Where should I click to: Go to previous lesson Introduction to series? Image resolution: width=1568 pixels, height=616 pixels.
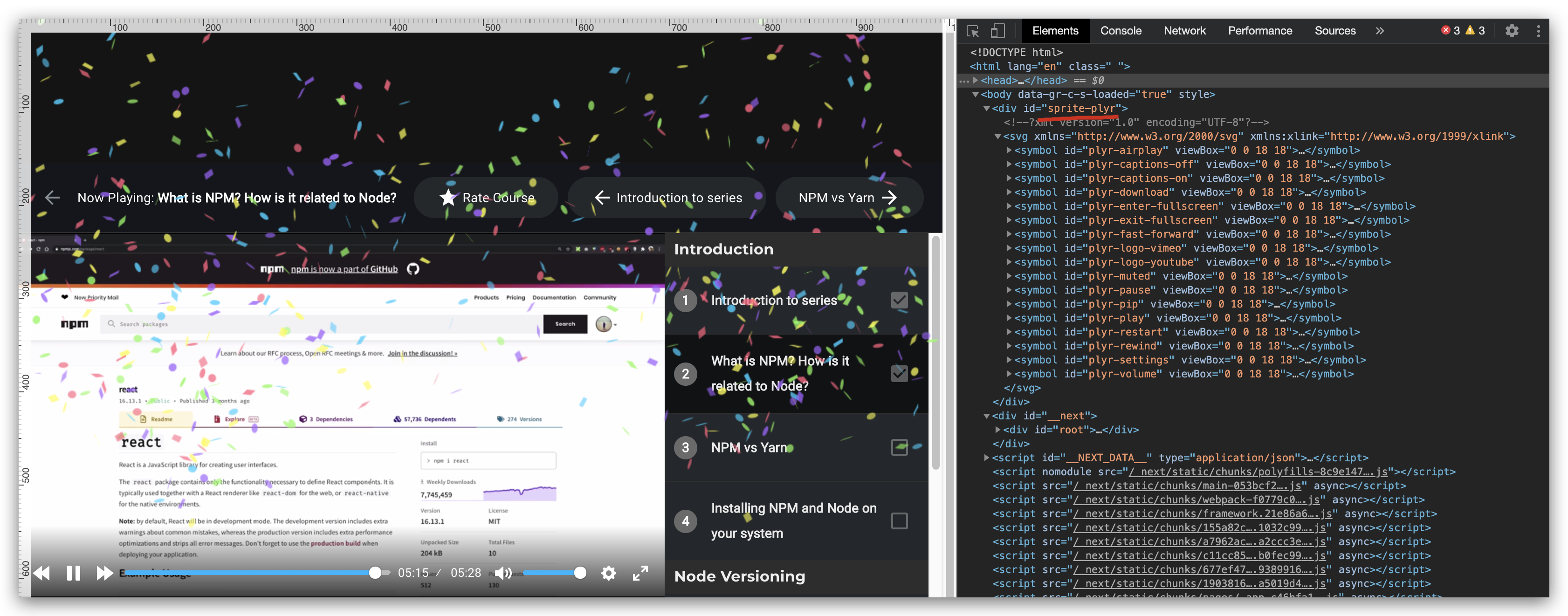667,197
